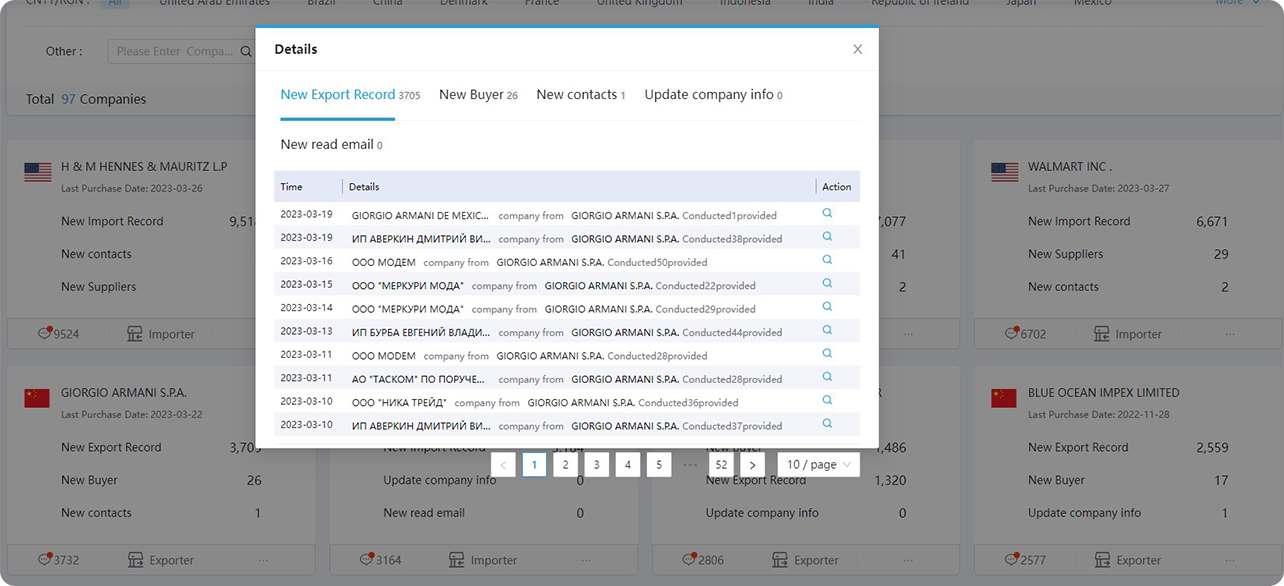Click GIORGIO ARMANI S.P.A. card title
The width and height of the screenshot is (1284, 586).
[124, 393]
